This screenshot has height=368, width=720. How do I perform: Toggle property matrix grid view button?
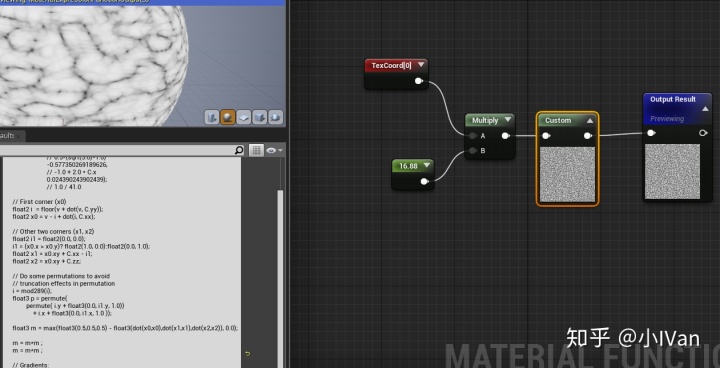pyautogui.click(x=256, y=150)
